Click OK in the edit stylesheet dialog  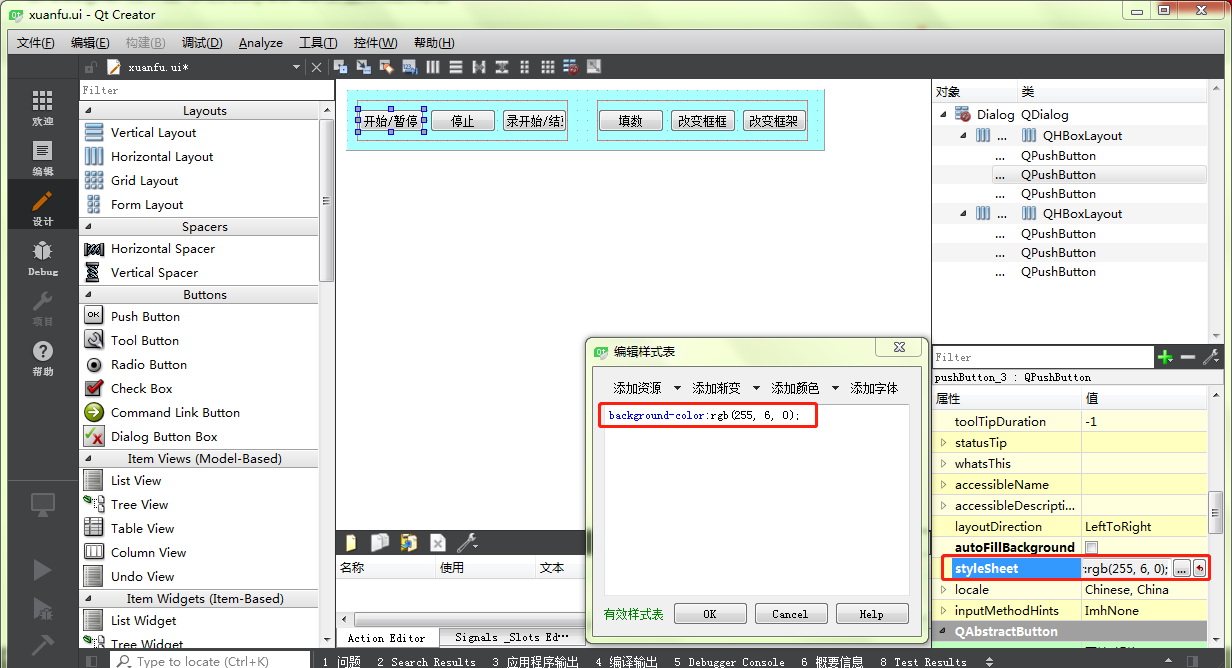click(710, 613)
